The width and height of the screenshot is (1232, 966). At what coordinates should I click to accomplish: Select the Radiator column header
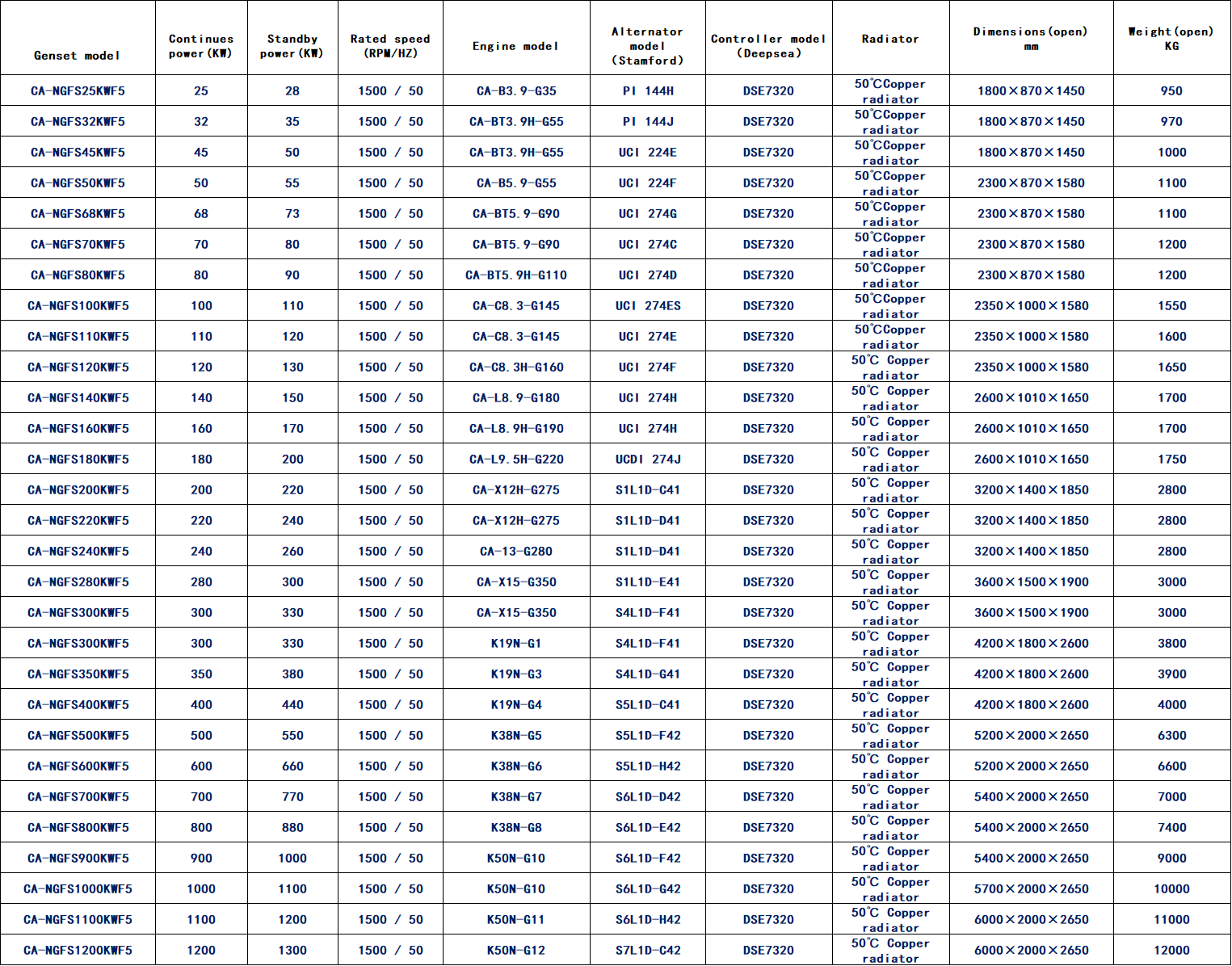point(890,39)
